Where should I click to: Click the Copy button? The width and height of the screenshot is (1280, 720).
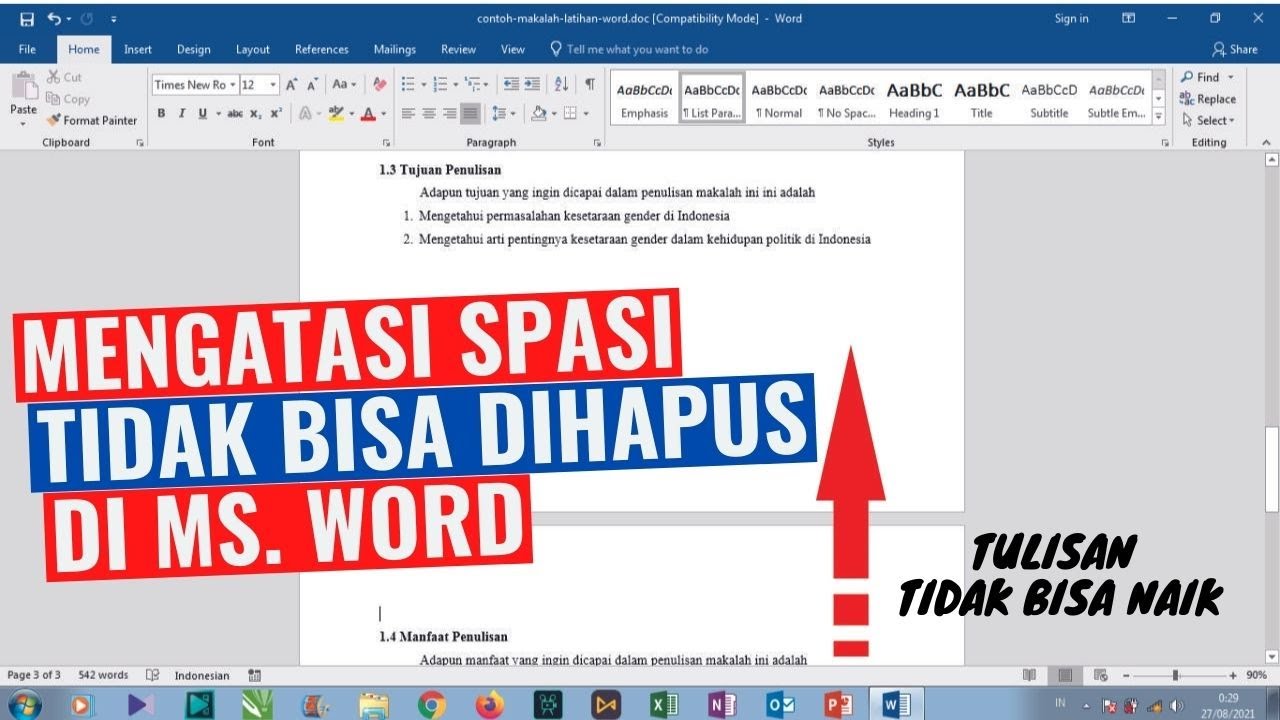coord(67,99)
